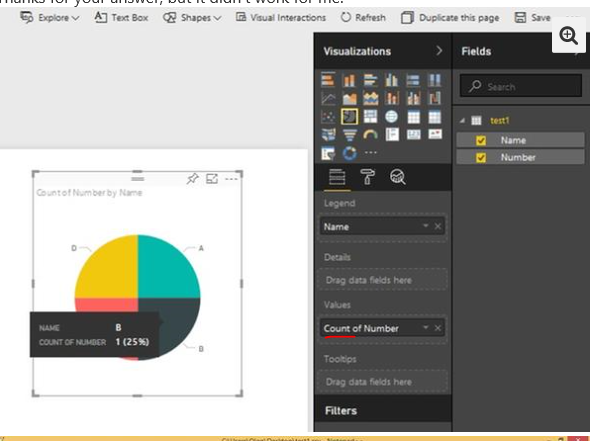The width and height of the screenshot is (597, 441).
Task: Select the clustered bar chart visualization
Action: (x=370, y=80)
